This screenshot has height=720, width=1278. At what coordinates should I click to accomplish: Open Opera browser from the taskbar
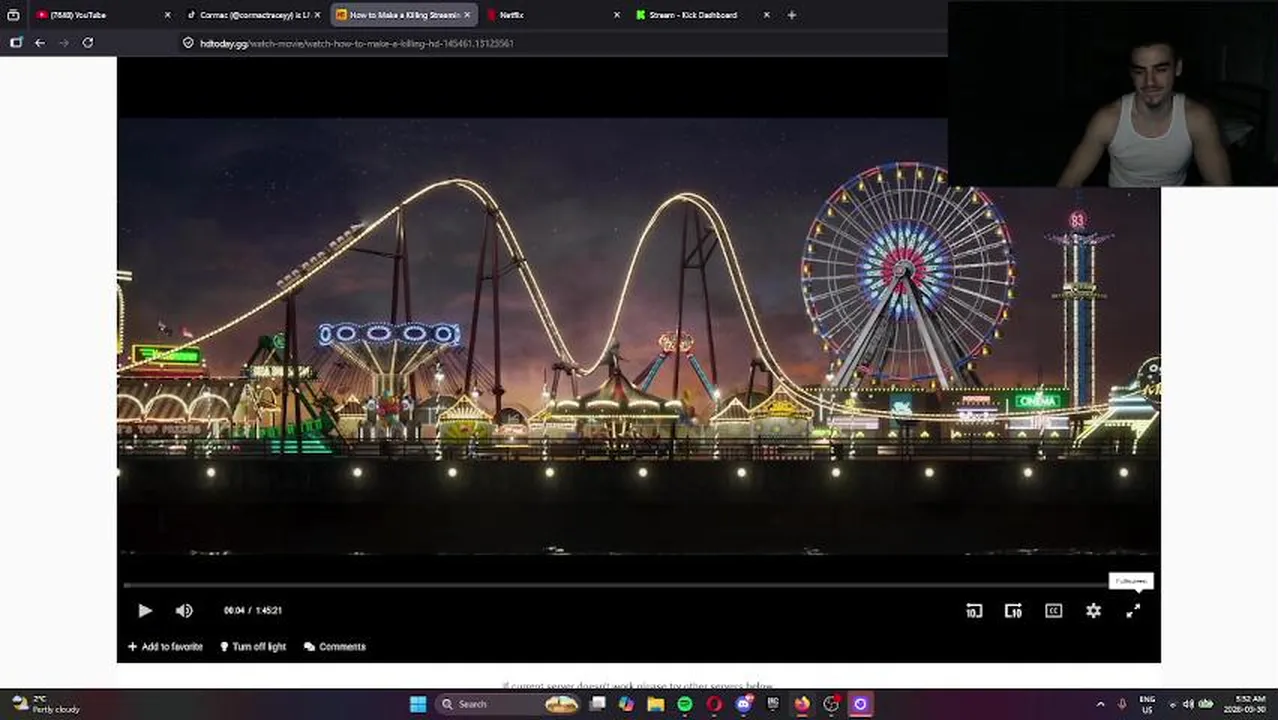coord(714,704)
